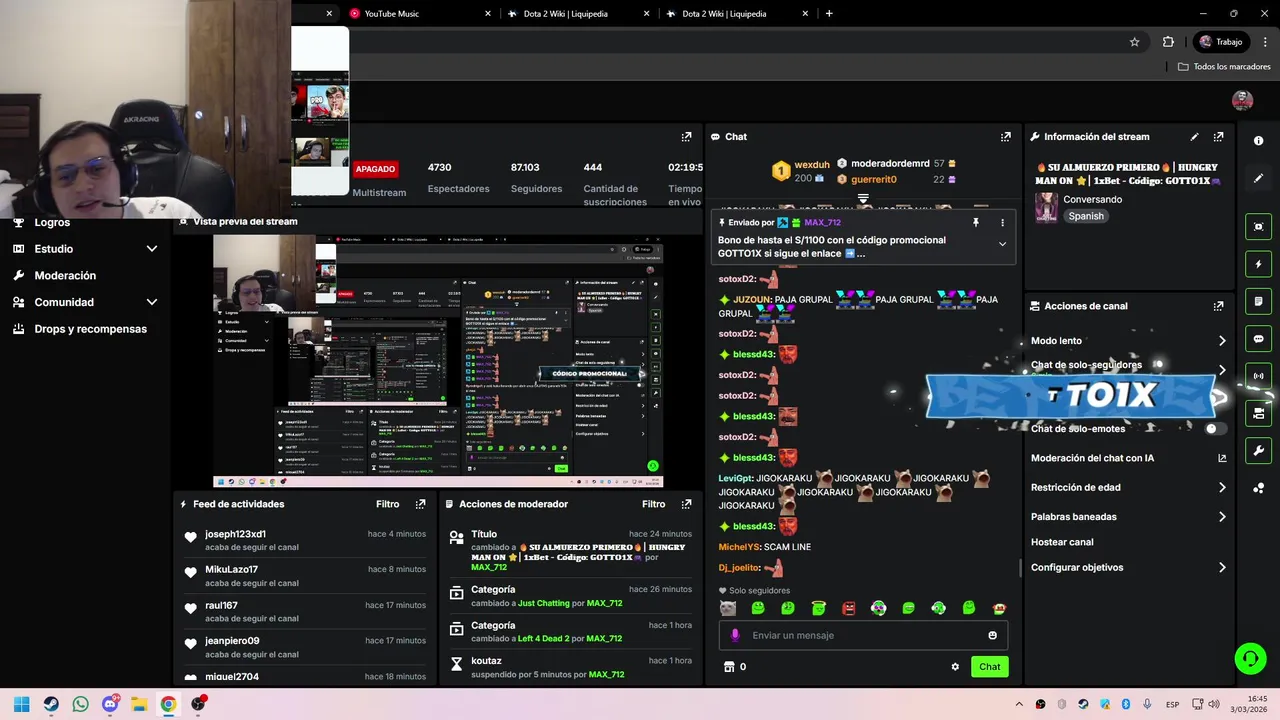Expand the Estudio sidebar section
The height and width of the screenshot is (720, 1280).
tap(152, 249)
